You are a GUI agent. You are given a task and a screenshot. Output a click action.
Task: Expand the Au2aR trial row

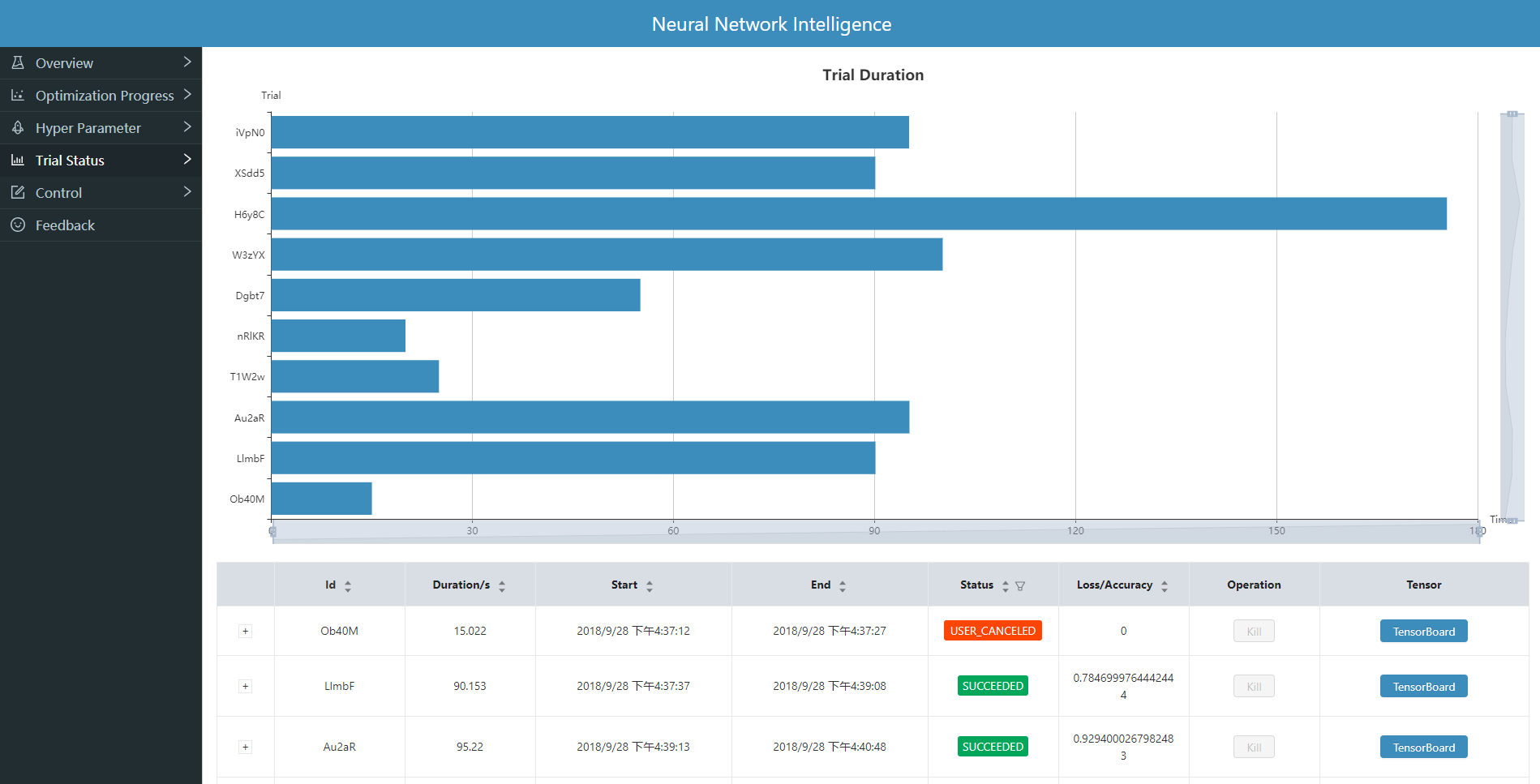[245, 748]
